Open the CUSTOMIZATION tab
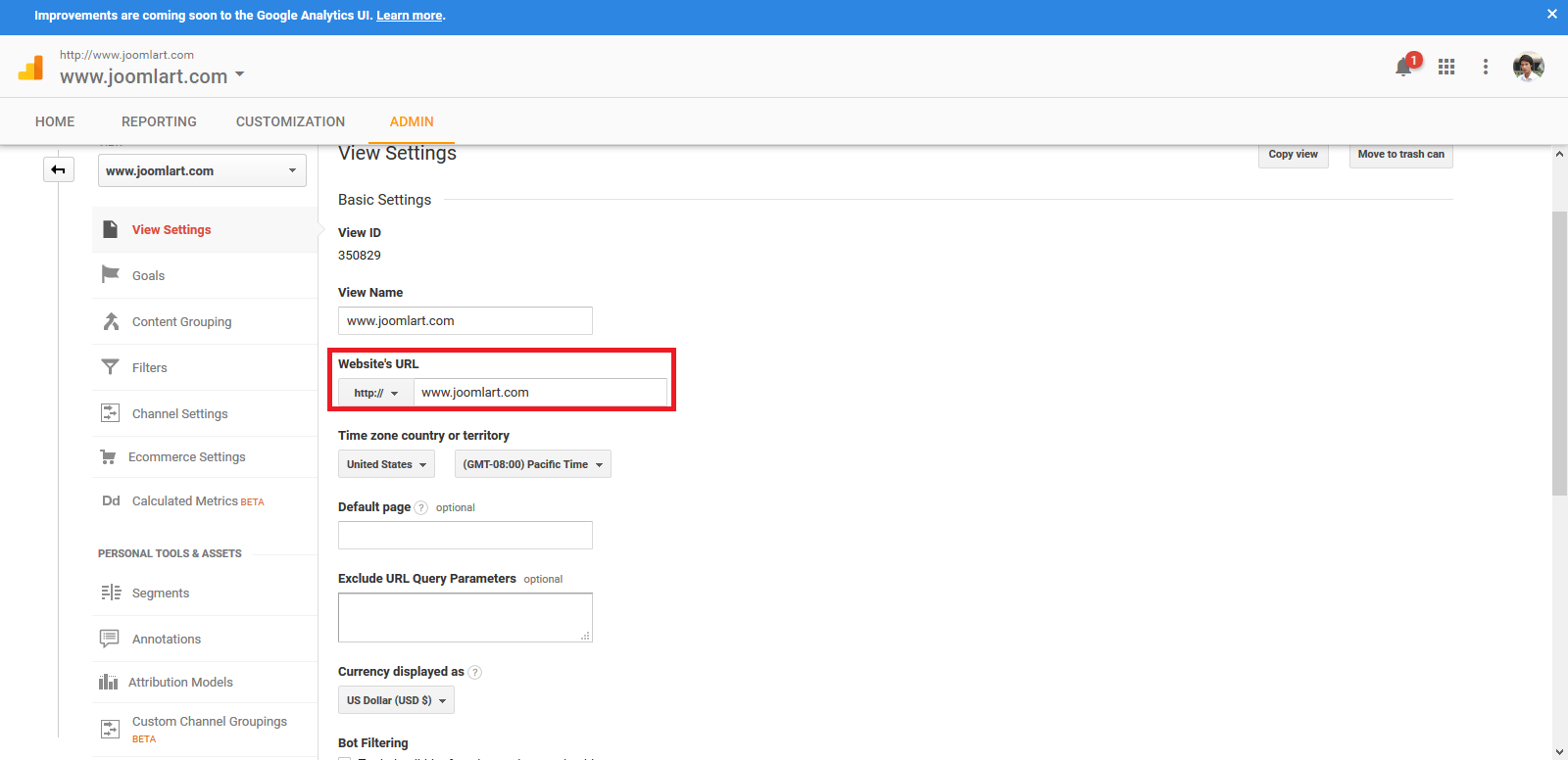 click(x=290, y=121)
